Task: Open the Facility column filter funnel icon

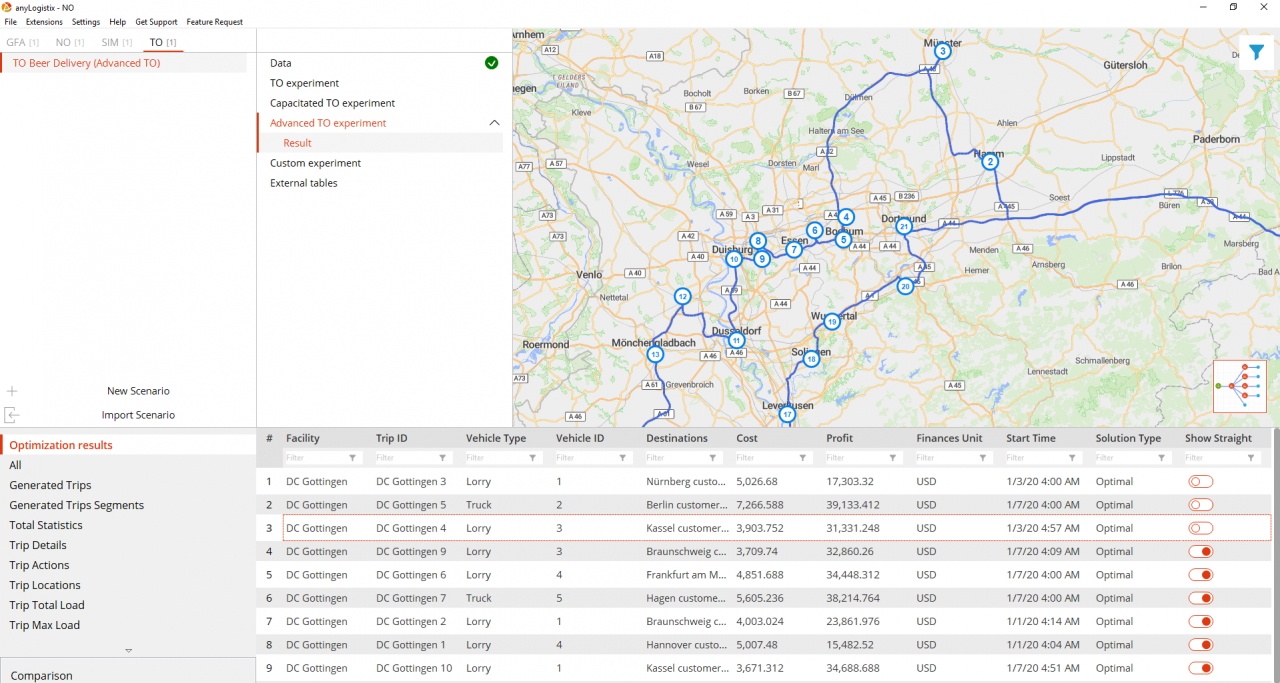Action: [352, 458]
